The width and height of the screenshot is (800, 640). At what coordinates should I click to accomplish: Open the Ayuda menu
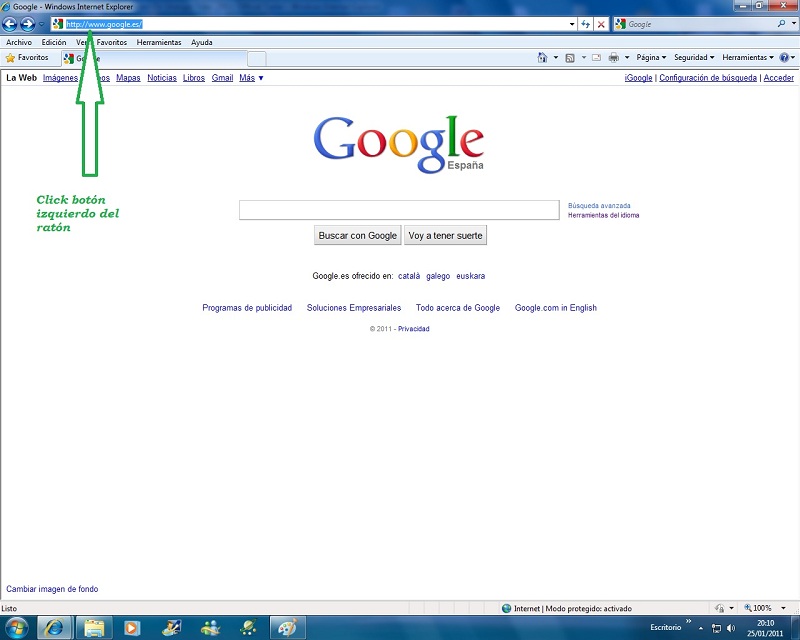[202, 42]
